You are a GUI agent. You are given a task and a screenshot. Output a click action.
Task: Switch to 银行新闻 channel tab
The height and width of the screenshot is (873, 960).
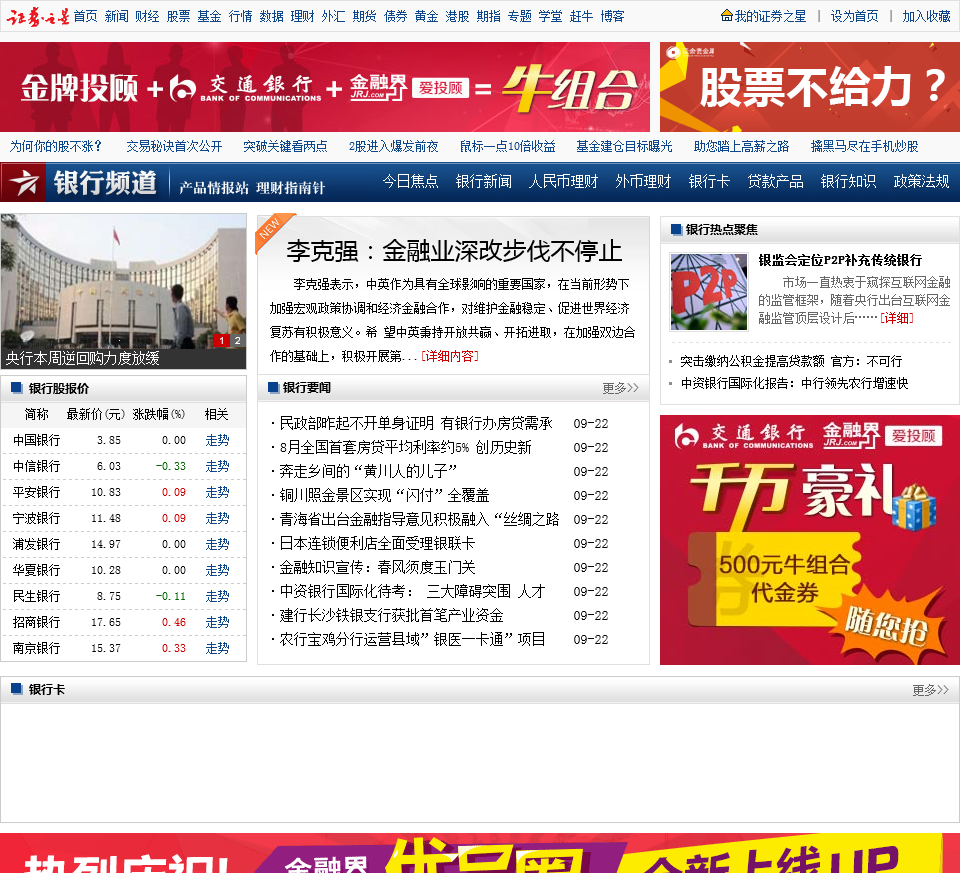(484, 181)
